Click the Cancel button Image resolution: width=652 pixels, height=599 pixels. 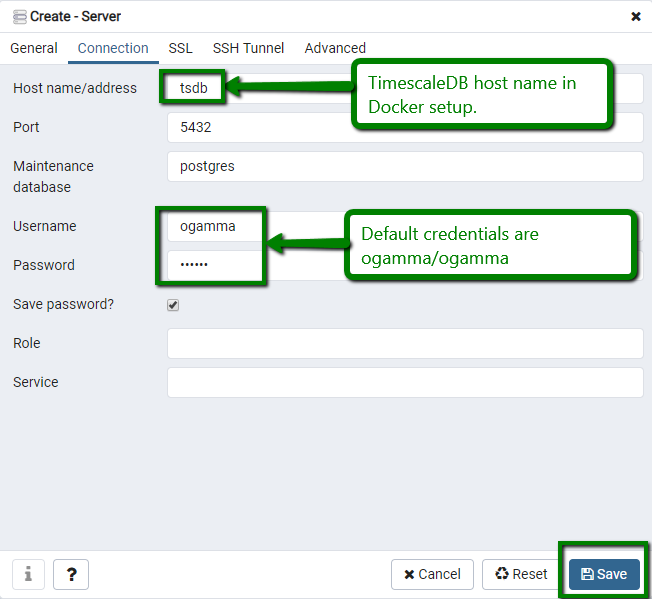[x=432, y=574]
